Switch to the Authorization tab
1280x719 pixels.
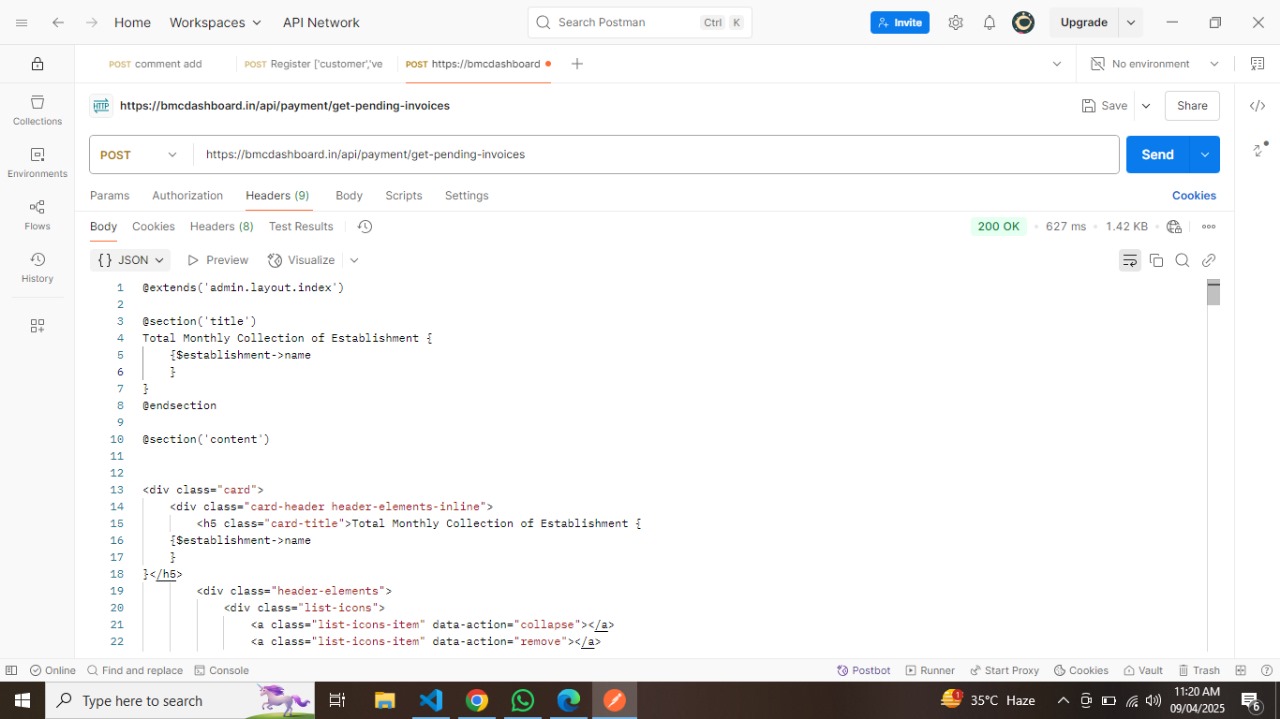coord(187,196)
